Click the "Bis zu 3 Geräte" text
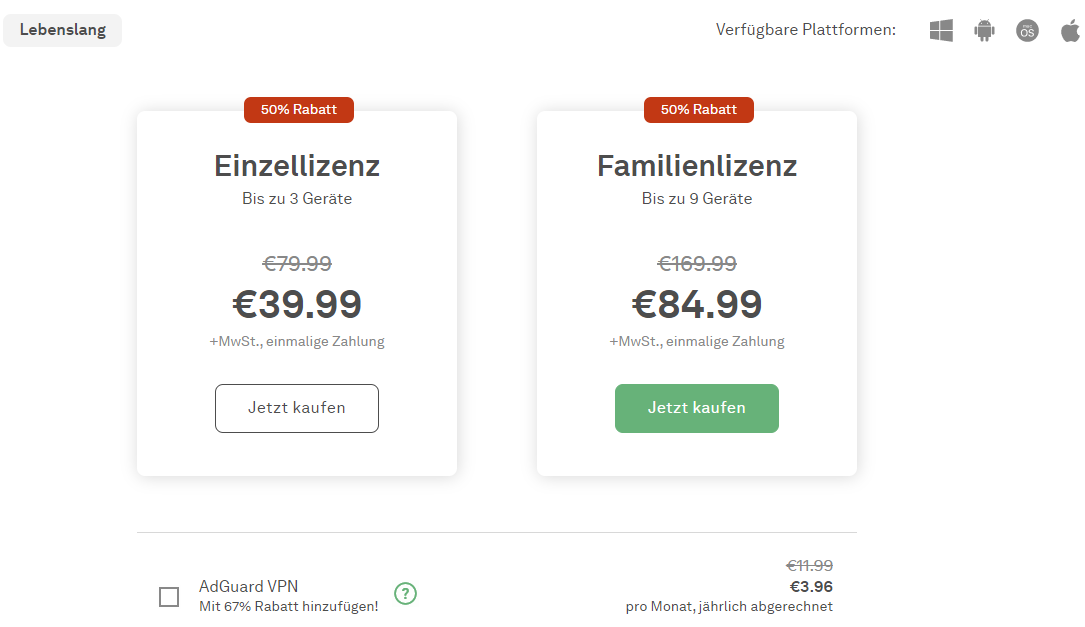This screenshot has width=1085, height=627. (x=297, y=199)
